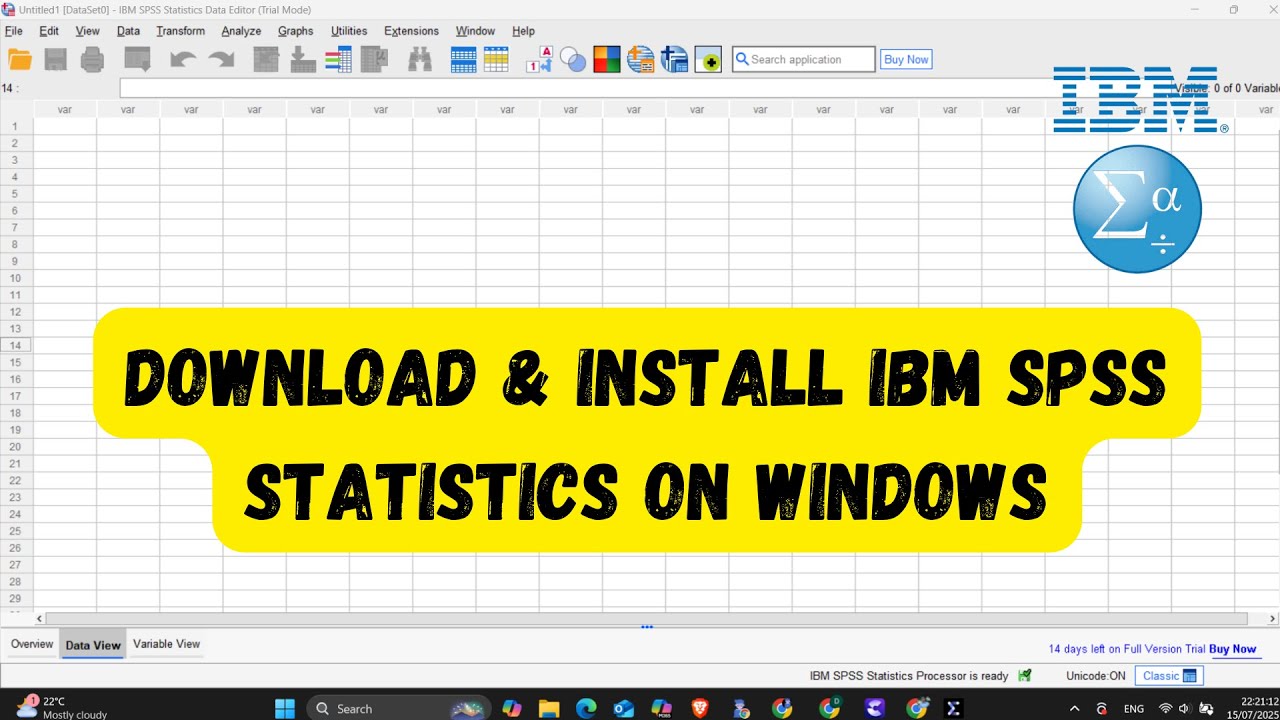Click the multicolored squares toolbar icon

pyautogui.click(x=607, y=60)
